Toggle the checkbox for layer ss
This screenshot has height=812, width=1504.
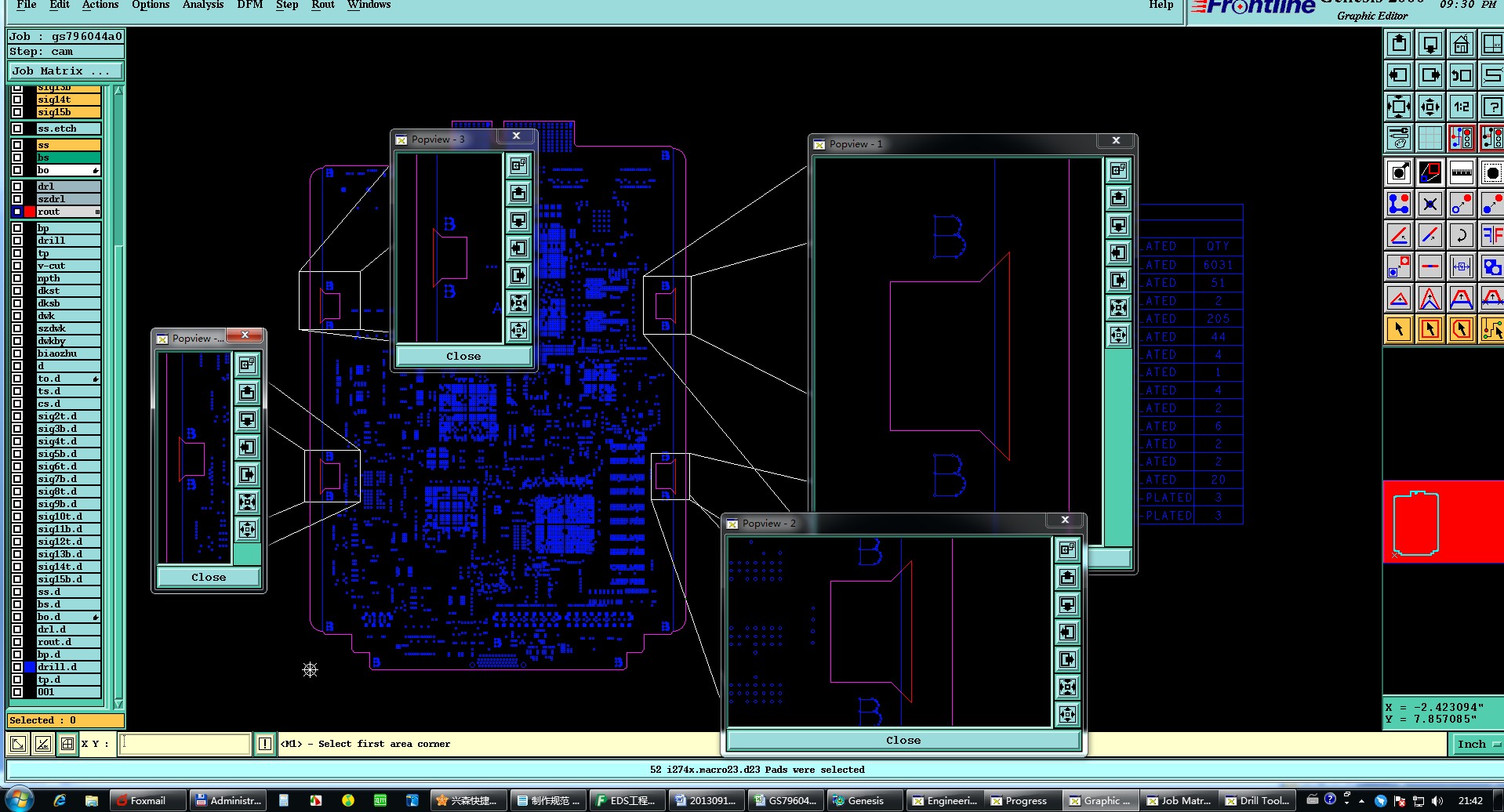pyautogui.click(x=17, y=145)
